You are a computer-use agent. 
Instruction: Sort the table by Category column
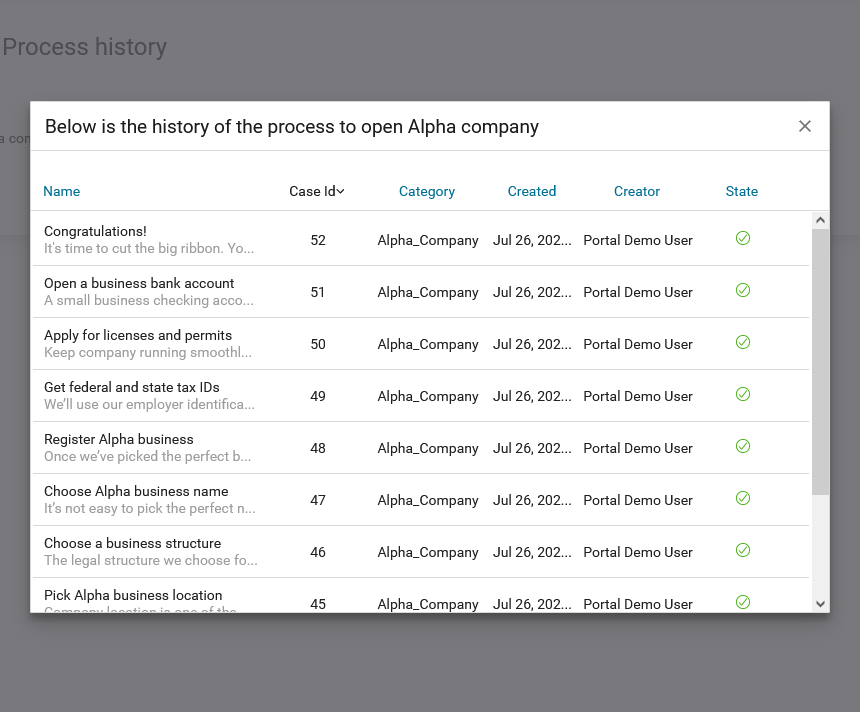coord(427,191)
